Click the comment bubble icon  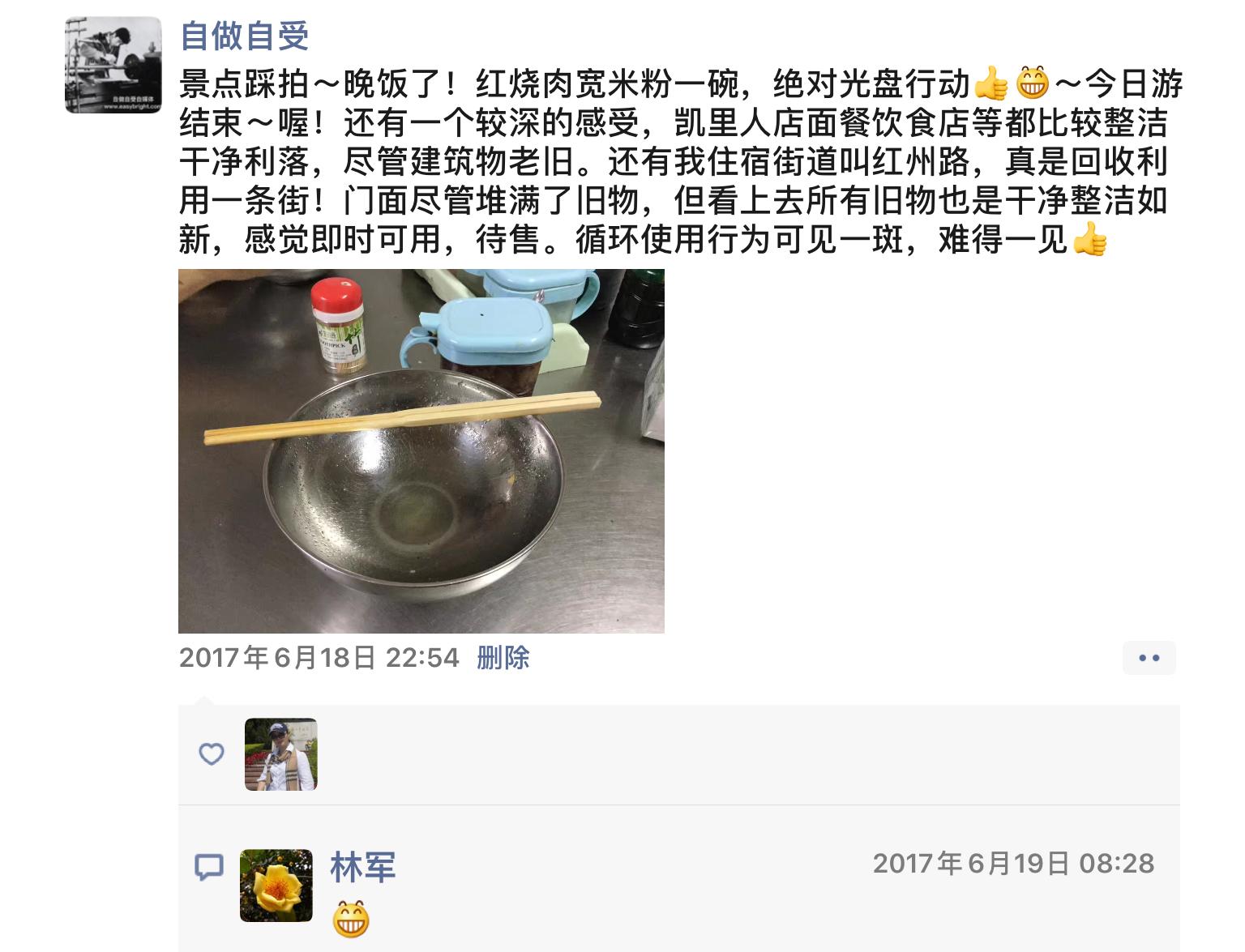[x=209, y=867]
